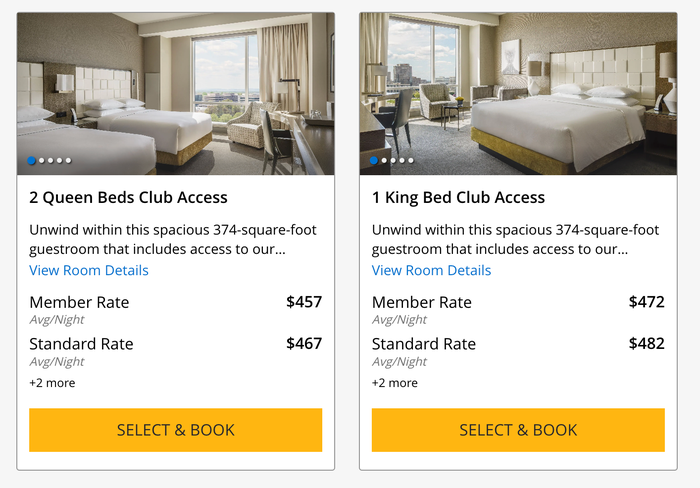The width and height of the screenshot is (700, 488).
Task: Click Select & Book for 2 Queen Beds
Action: pyautogui.click(x=175, y=430)
